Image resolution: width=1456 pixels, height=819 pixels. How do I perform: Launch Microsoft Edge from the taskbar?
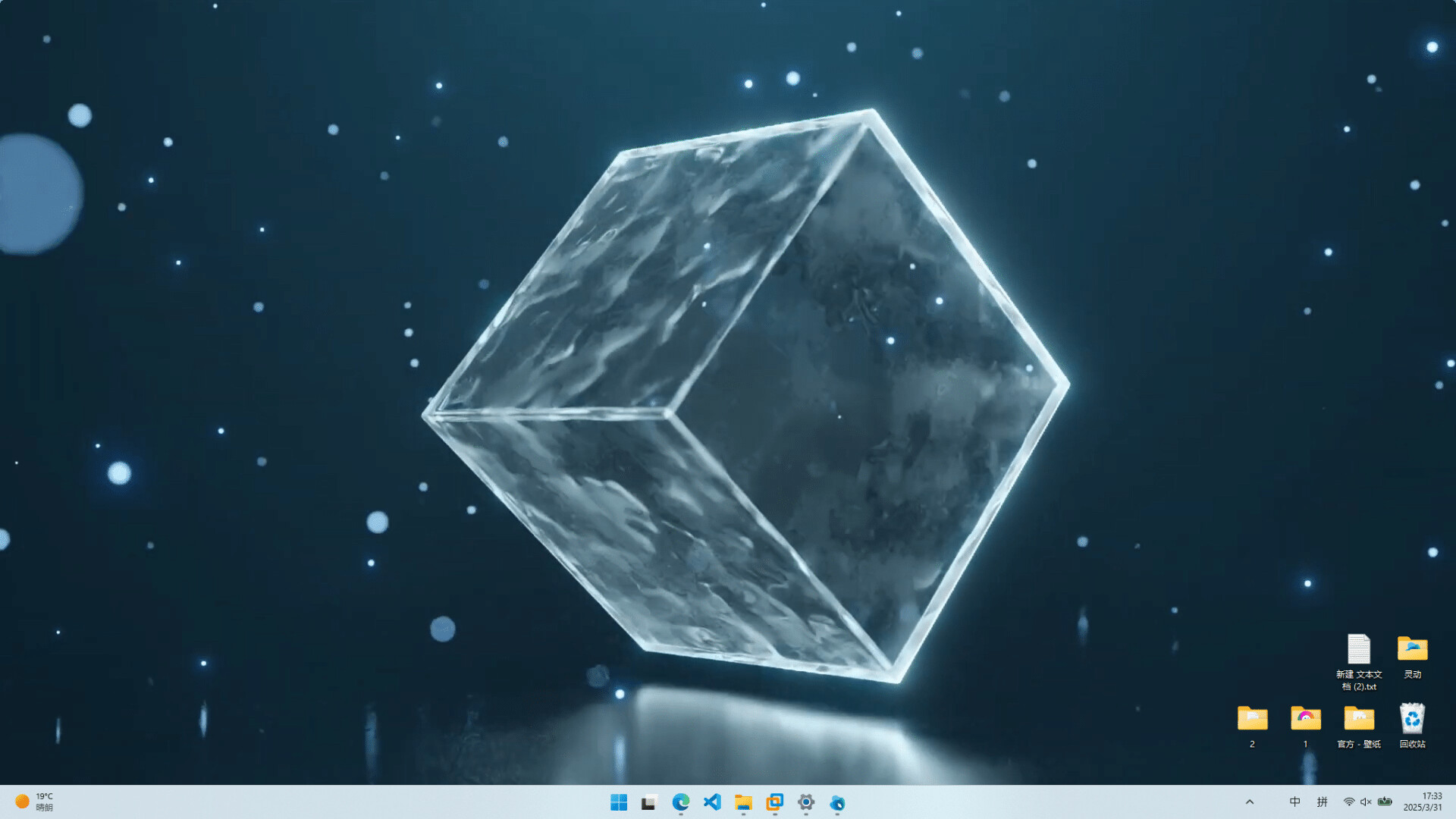(x=681, y=802)
